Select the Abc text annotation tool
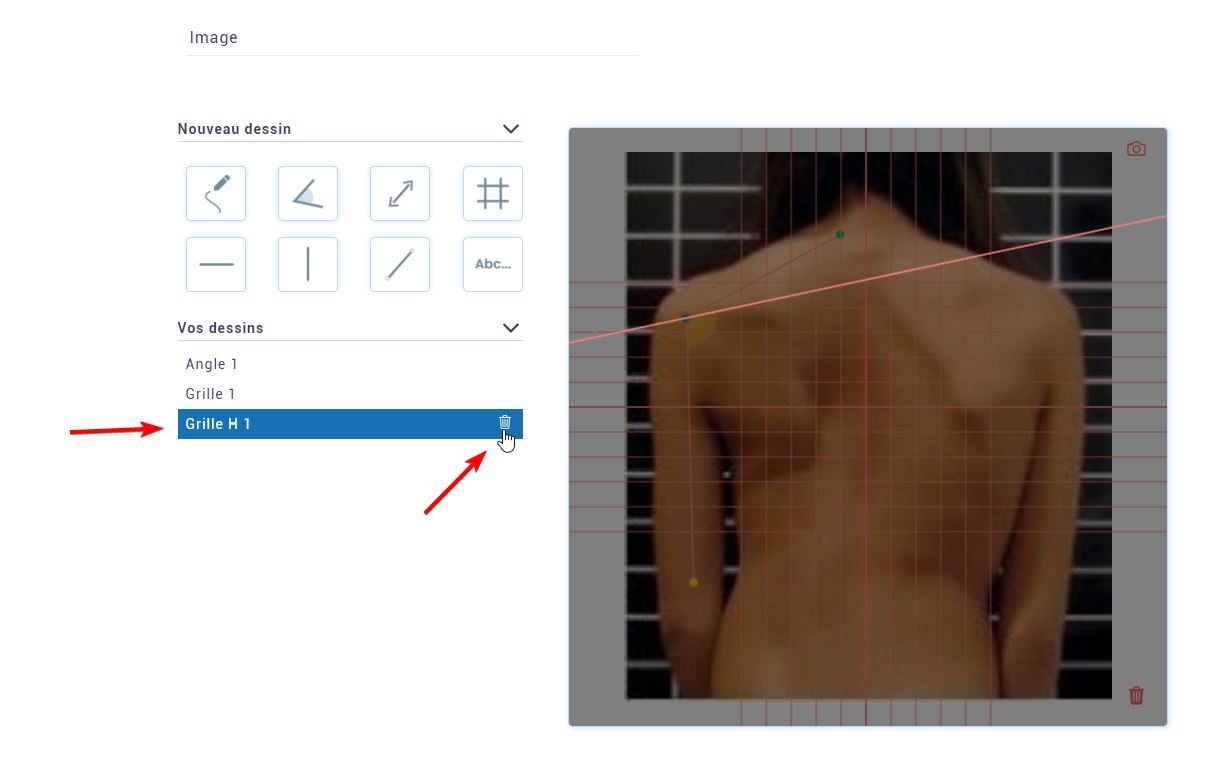 493,264
